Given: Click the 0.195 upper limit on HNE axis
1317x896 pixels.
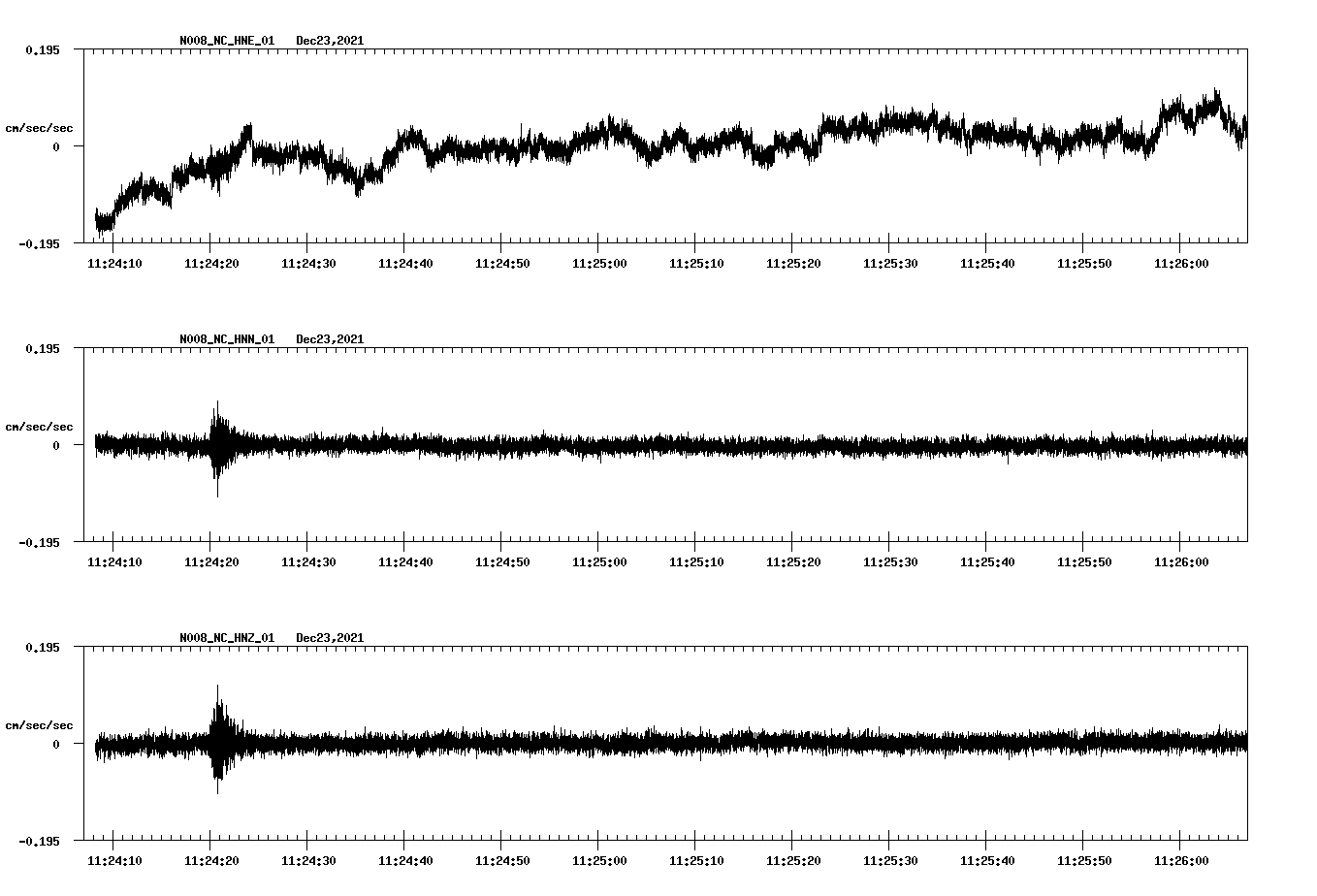Looking at the screenshot, I should pos(42,49).
